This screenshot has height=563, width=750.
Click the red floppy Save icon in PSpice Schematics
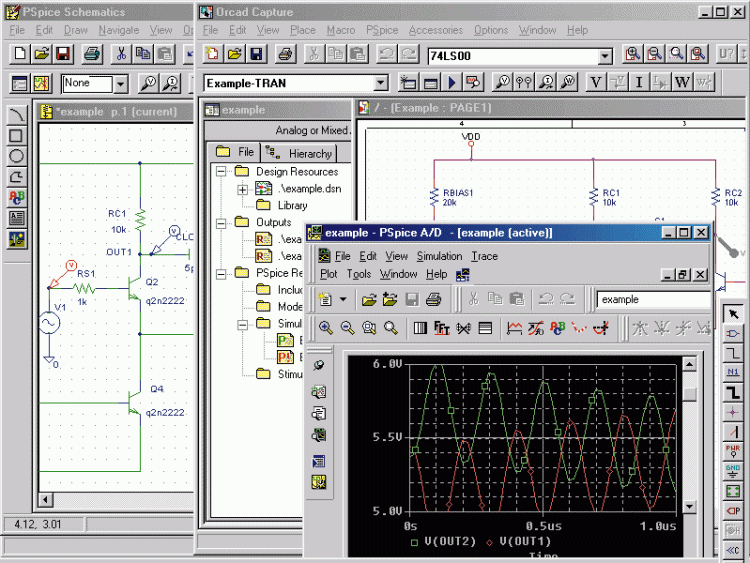click(63, 54)
